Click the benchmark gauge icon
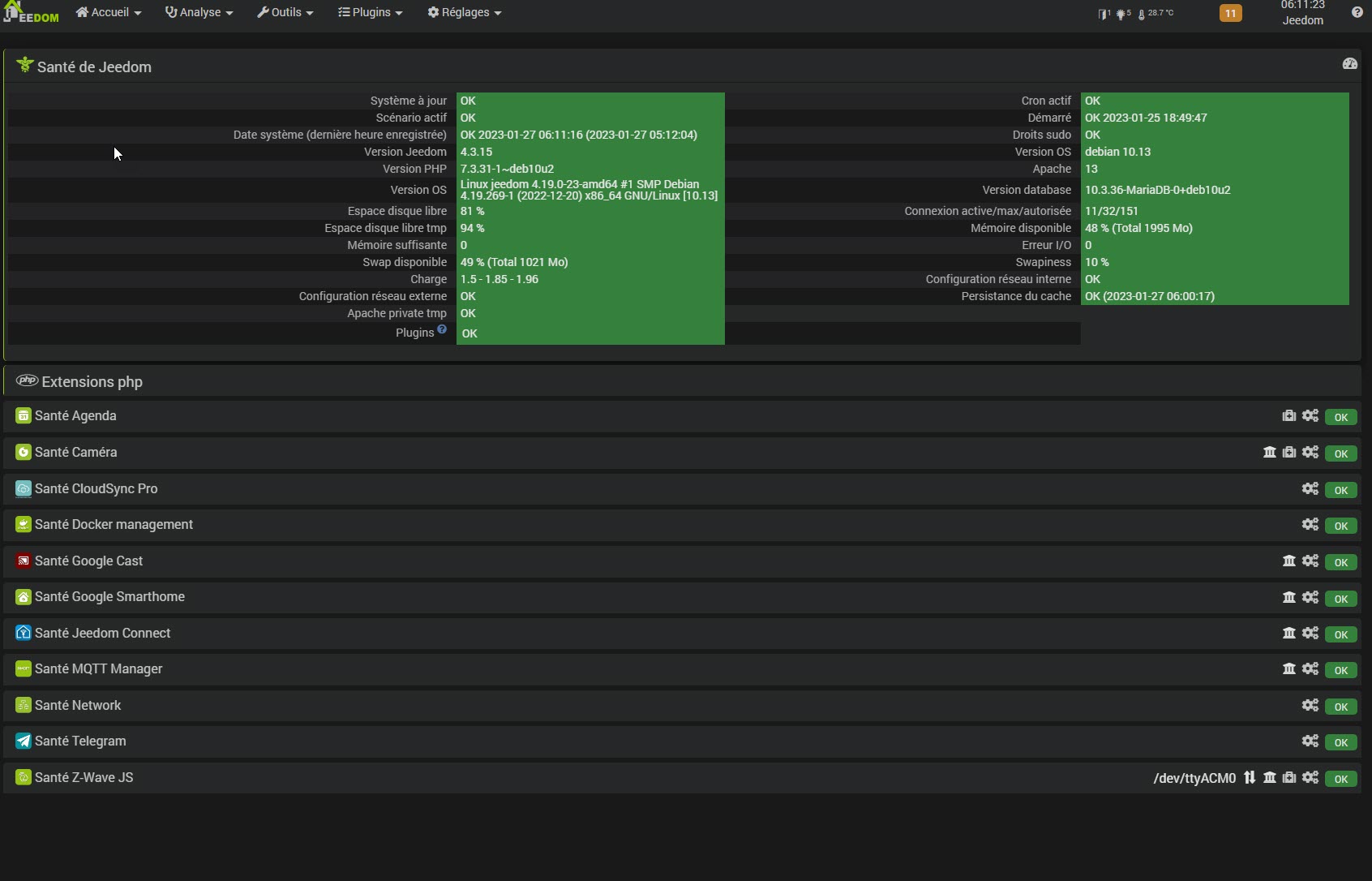 1349,64
